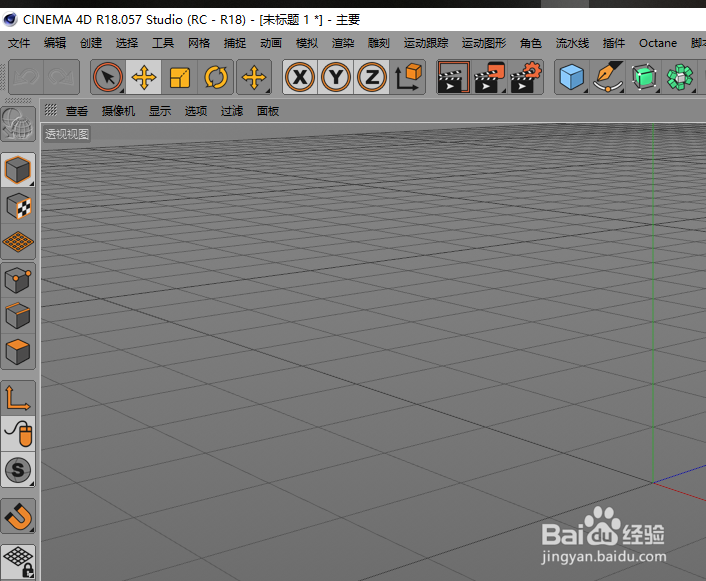The width and height of the screenshot is (706, 581).
Task: Click the 透视视图 viewport label
Action: (67, 134)
